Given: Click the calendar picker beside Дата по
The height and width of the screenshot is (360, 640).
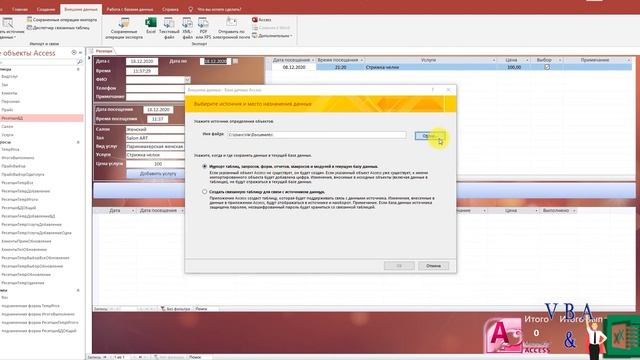Looking at the screenshot, I should point(236,61).
